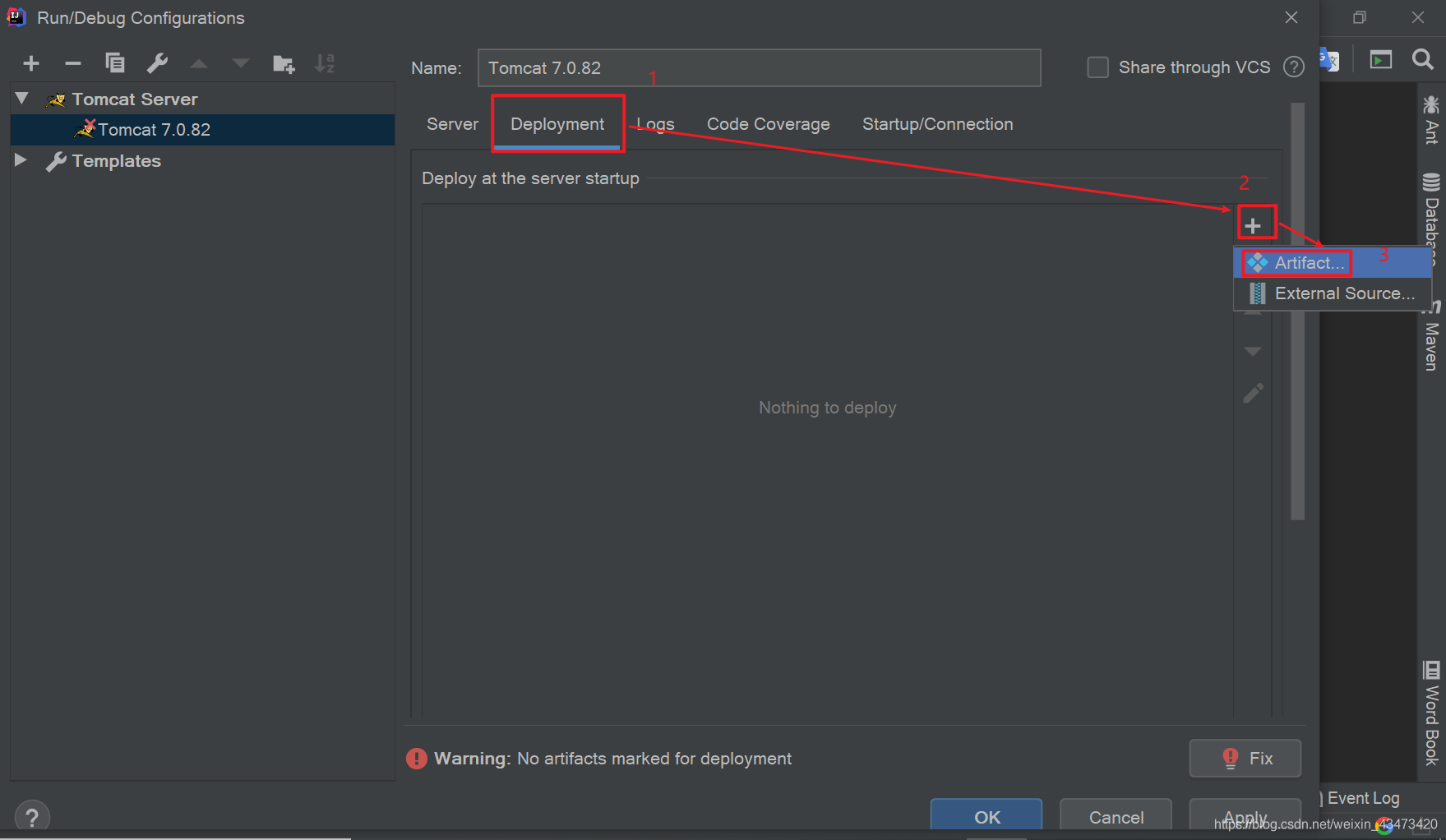
Task: Collapse the Tomcat Server tree node
Action: [x=22, y=99]
